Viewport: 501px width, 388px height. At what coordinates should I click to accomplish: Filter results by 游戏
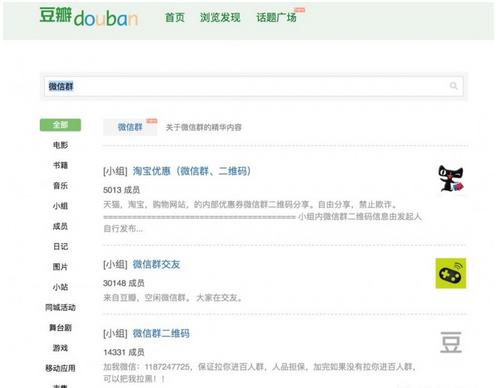tap(60, 348)
